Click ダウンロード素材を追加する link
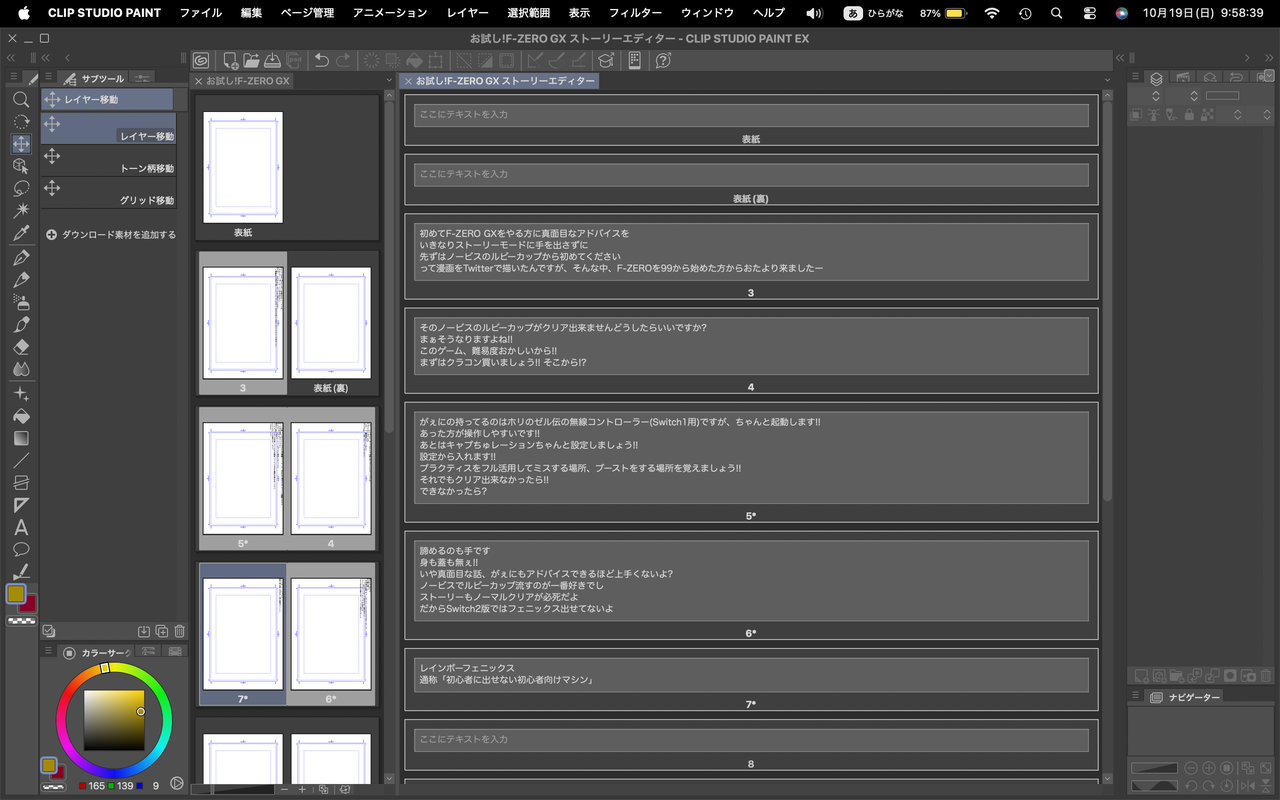This screenshot has height=800, width=1280. 110,235
